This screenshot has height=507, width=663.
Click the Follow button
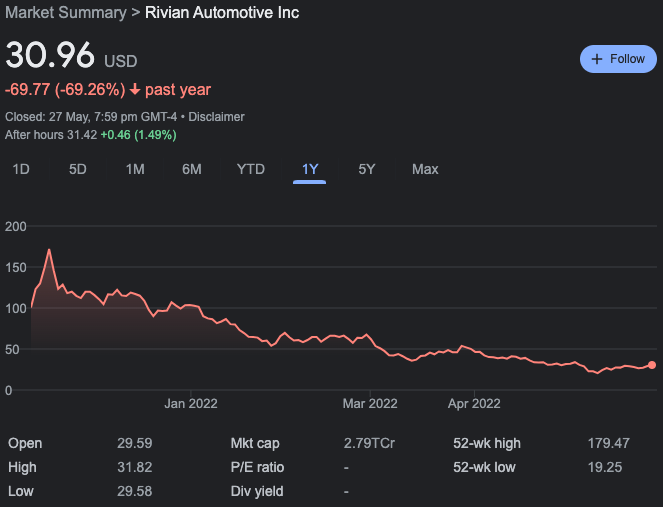click(618, 59)
